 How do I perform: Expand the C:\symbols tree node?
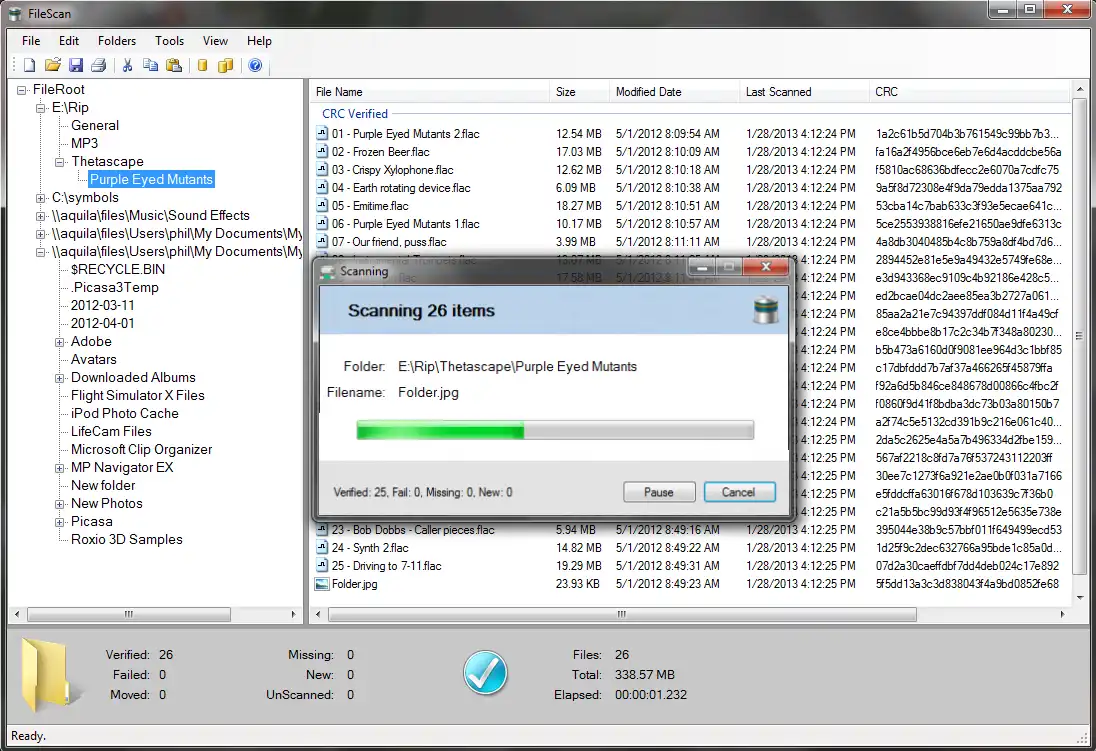[41, 198]
